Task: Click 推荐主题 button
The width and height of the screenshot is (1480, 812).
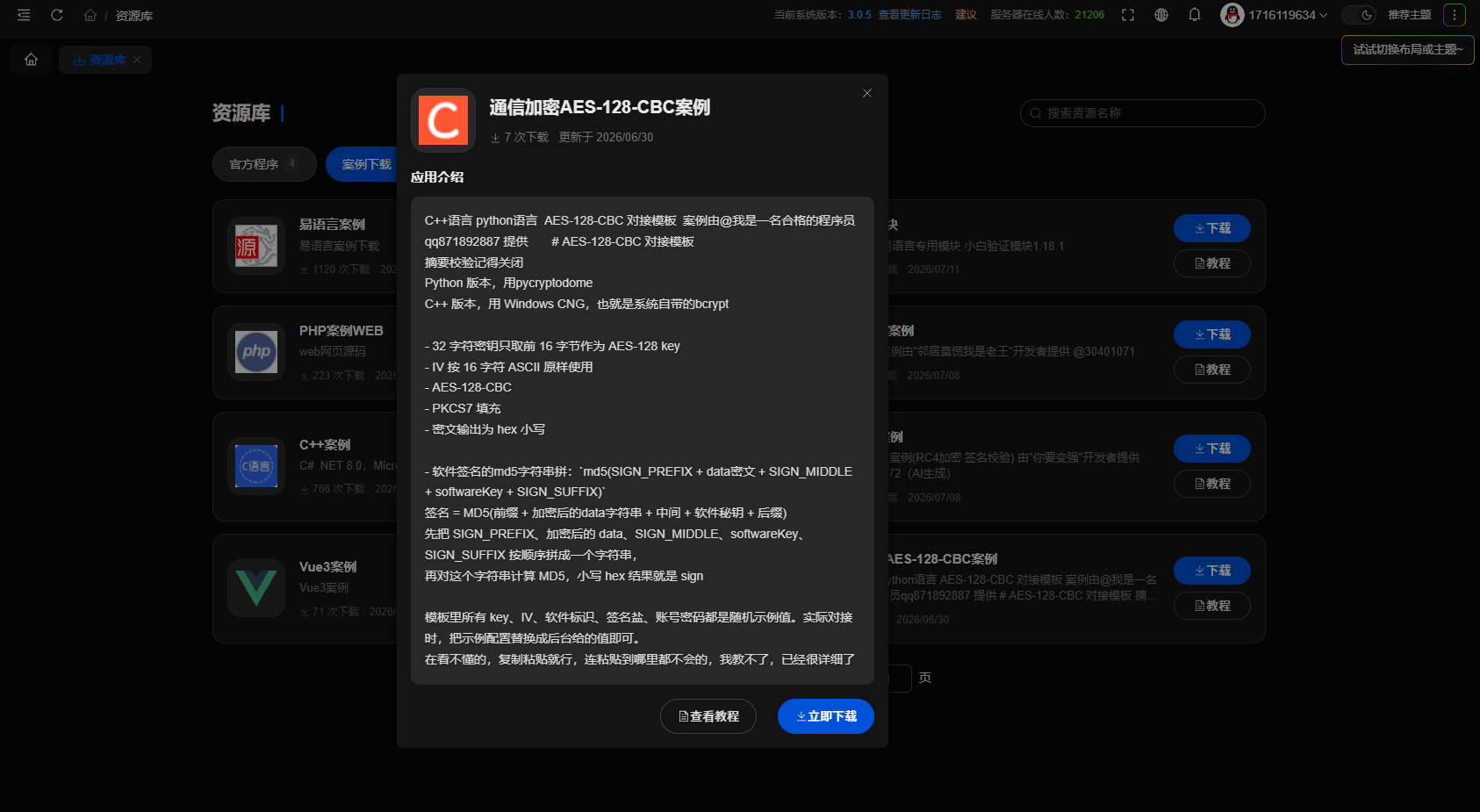Action: point(1409,15)
